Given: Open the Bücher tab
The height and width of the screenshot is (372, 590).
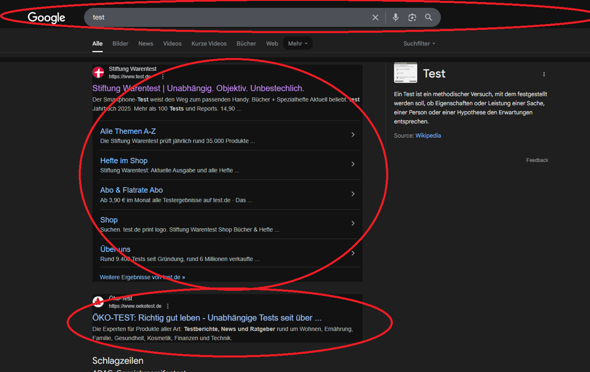Looking at the screenshot, I should [246, 44].
